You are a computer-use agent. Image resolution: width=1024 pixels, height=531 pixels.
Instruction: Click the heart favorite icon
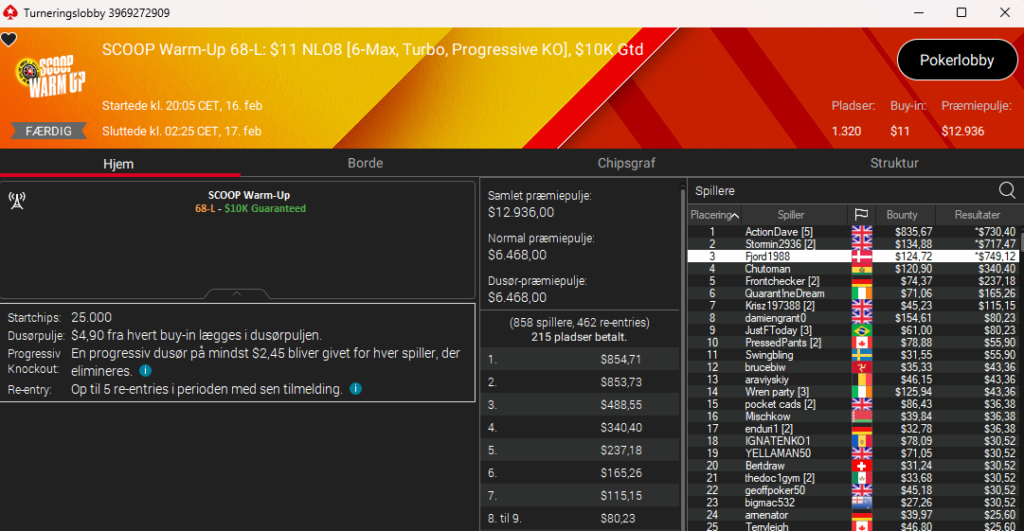click(x=9, y=40)
